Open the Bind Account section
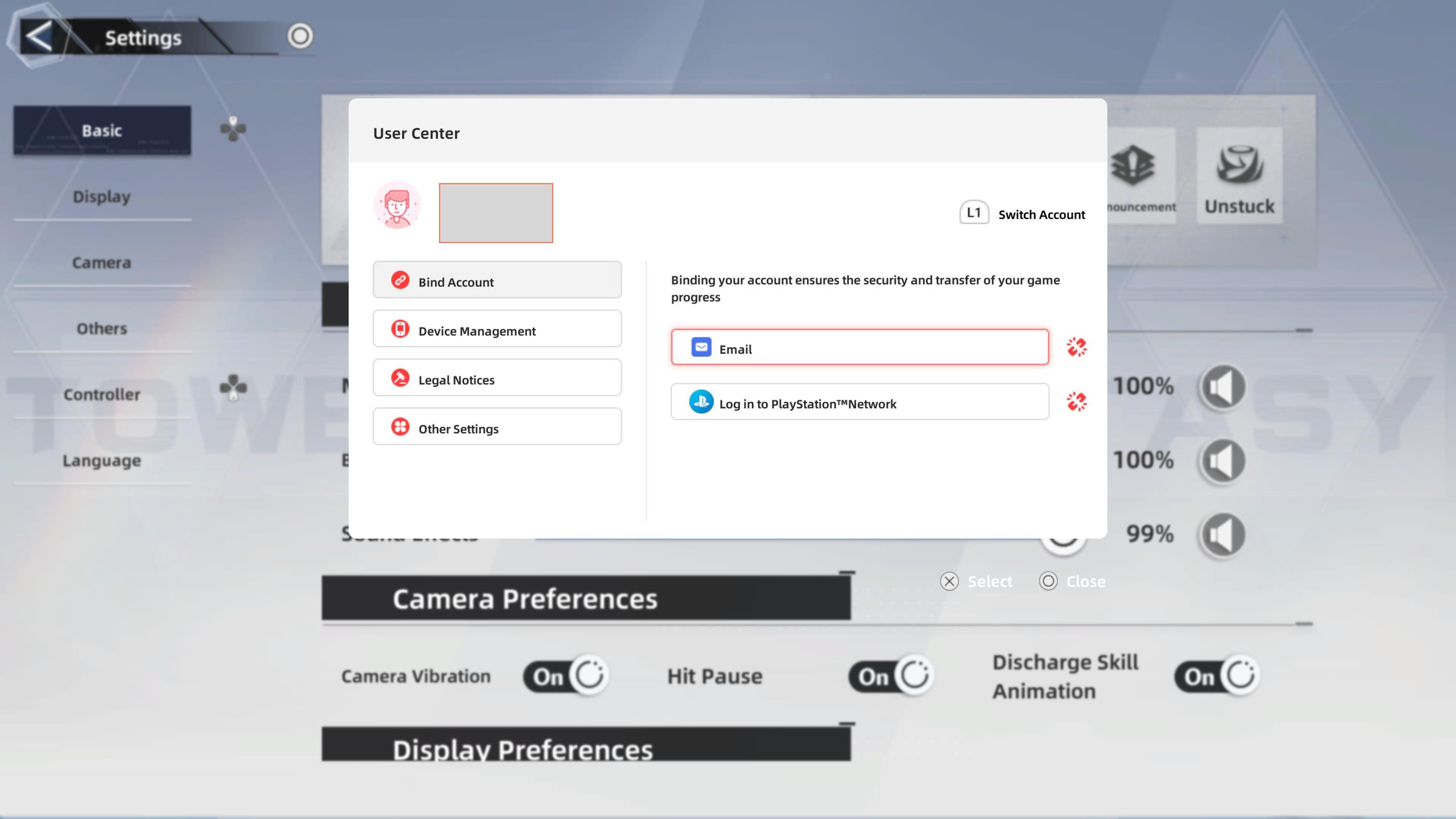The width and height of the screenshot is (1456, 819). coord(497,280)
